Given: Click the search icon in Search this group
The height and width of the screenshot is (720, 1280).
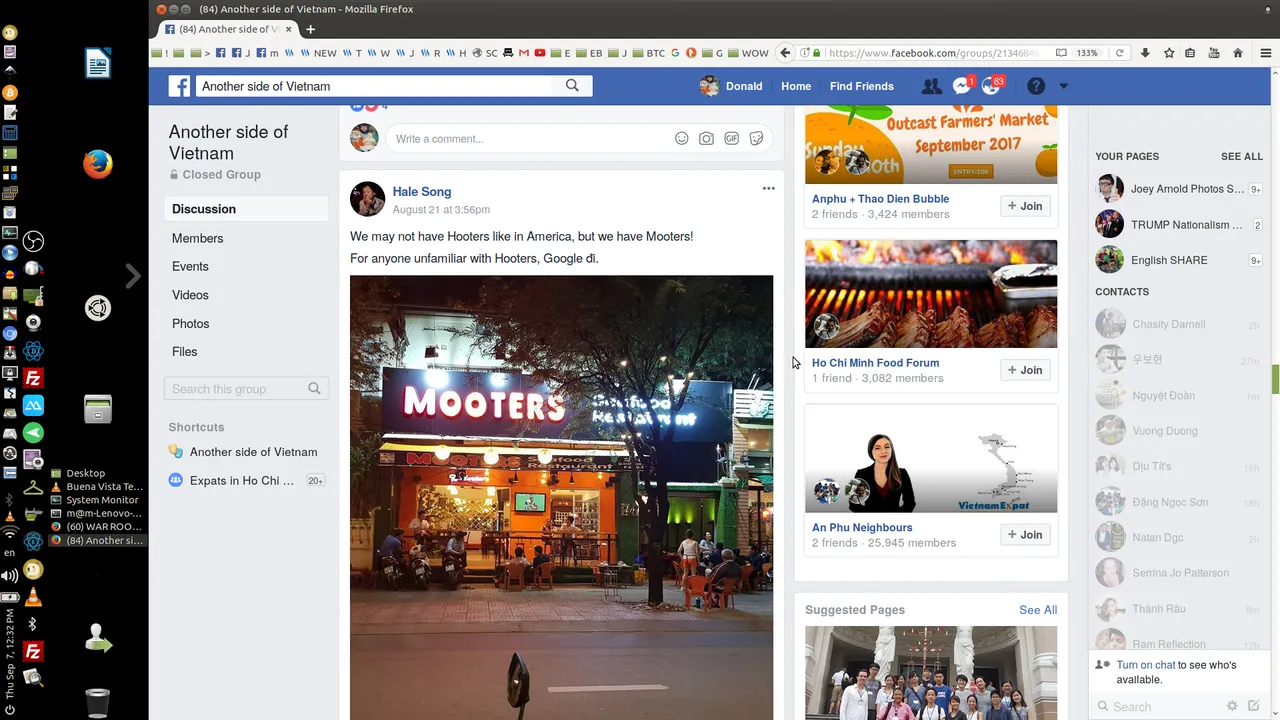Looking at the screenshot, I should 314,389.
